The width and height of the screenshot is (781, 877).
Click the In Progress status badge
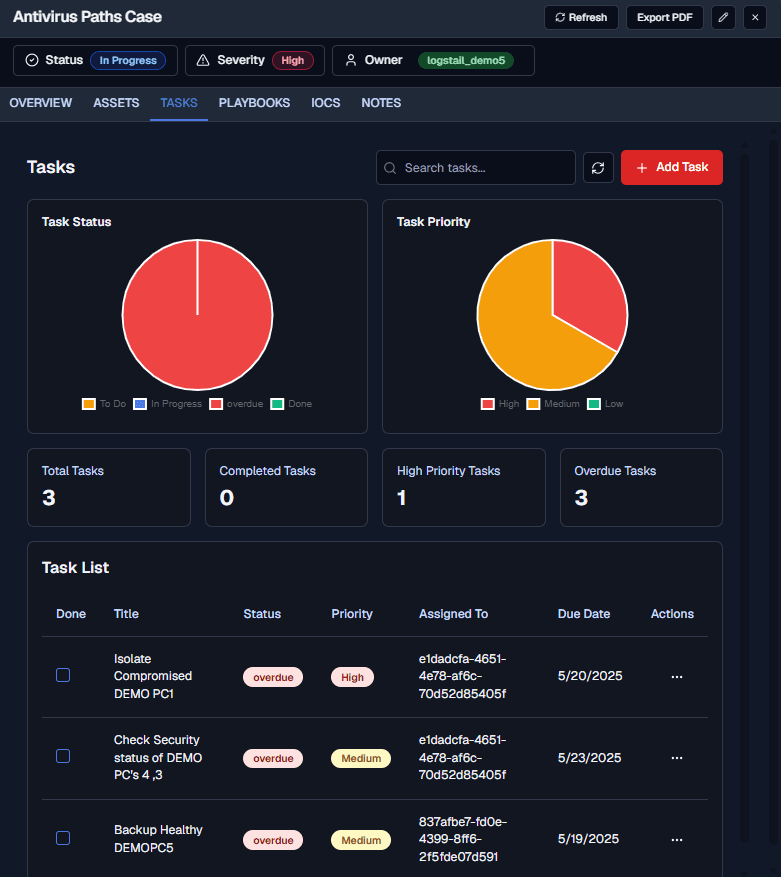[128, 60]
